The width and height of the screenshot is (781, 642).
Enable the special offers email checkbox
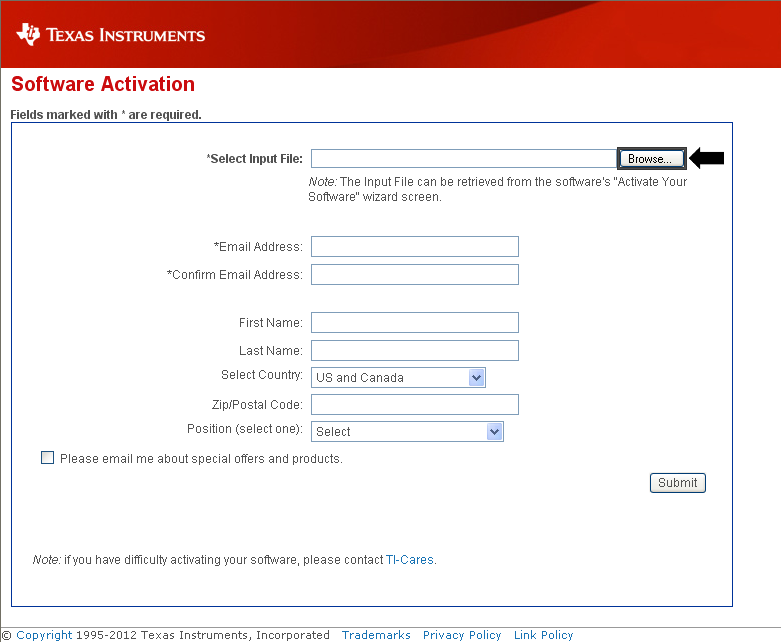point(47,458)
